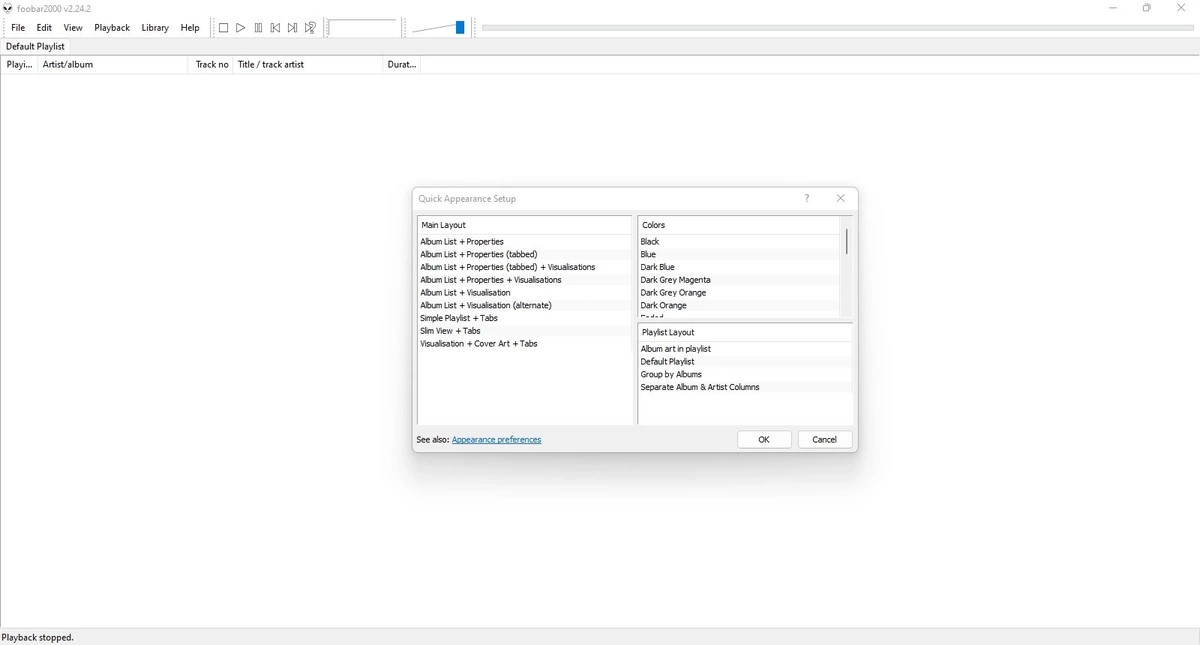This screenshot has height=645, width=1200.
Task: Choose the Dark Orange color scheme
Action: coord(740,305)
